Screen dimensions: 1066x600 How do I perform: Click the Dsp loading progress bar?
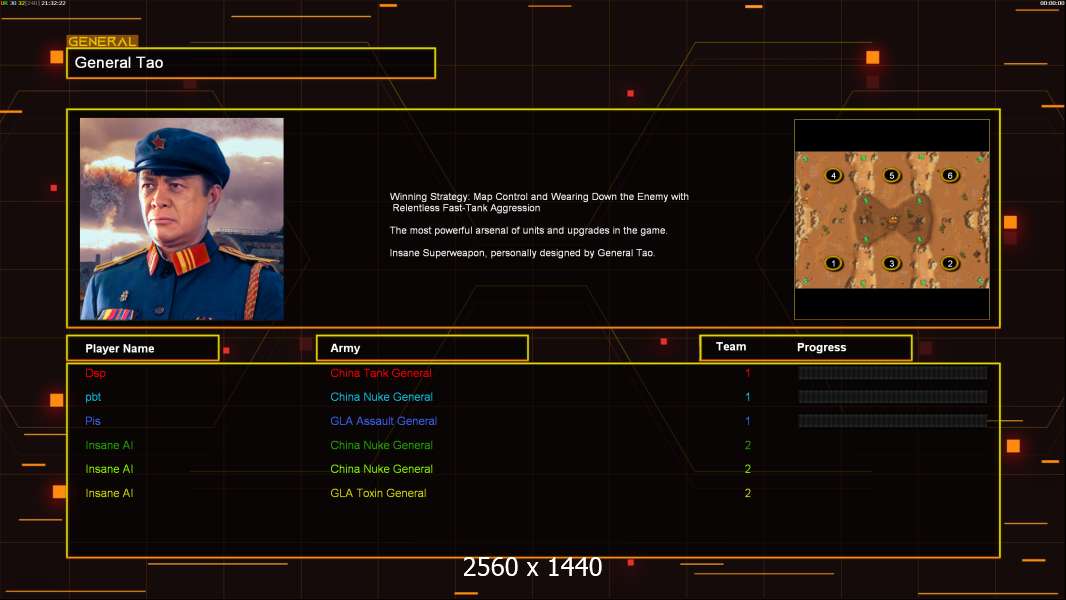[893, 372]
